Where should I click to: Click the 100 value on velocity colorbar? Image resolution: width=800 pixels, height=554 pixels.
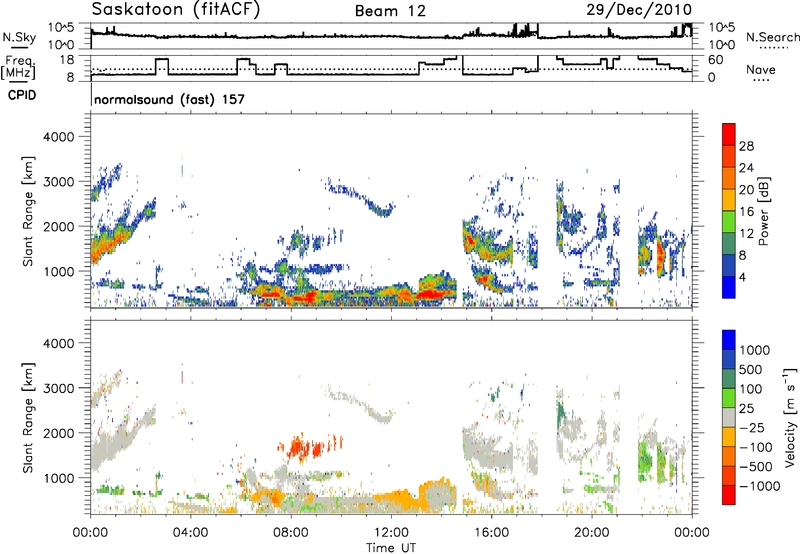coord(750,389)
